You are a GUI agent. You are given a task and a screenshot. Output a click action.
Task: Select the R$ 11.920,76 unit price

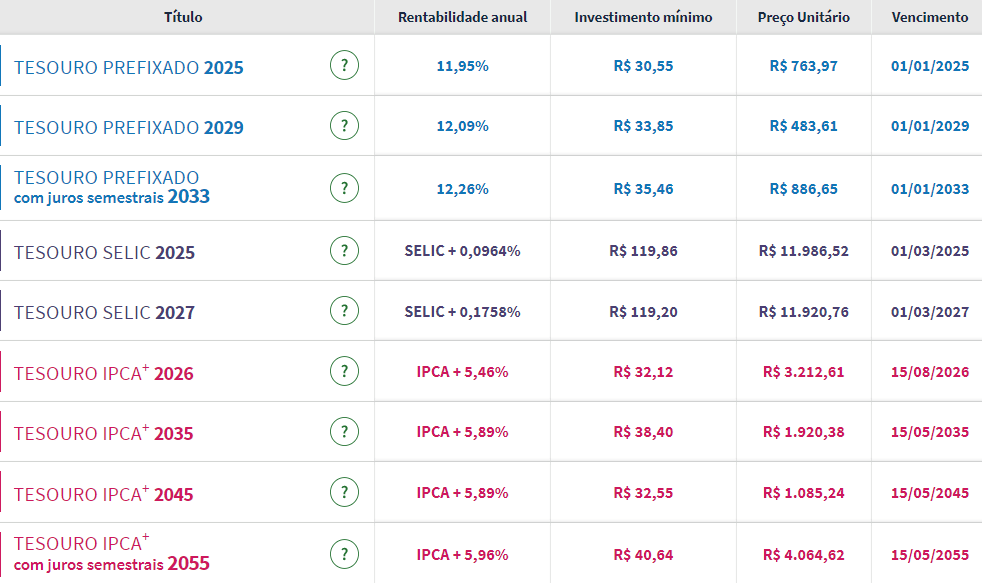point(803,312)
